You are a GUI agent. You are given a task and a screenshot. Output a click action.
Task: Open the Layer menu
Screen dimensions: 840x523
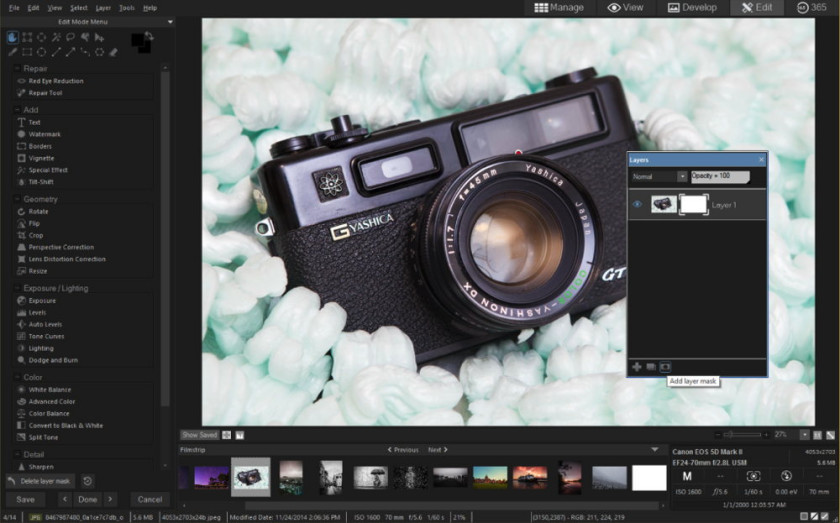click(x=103, y=8)
